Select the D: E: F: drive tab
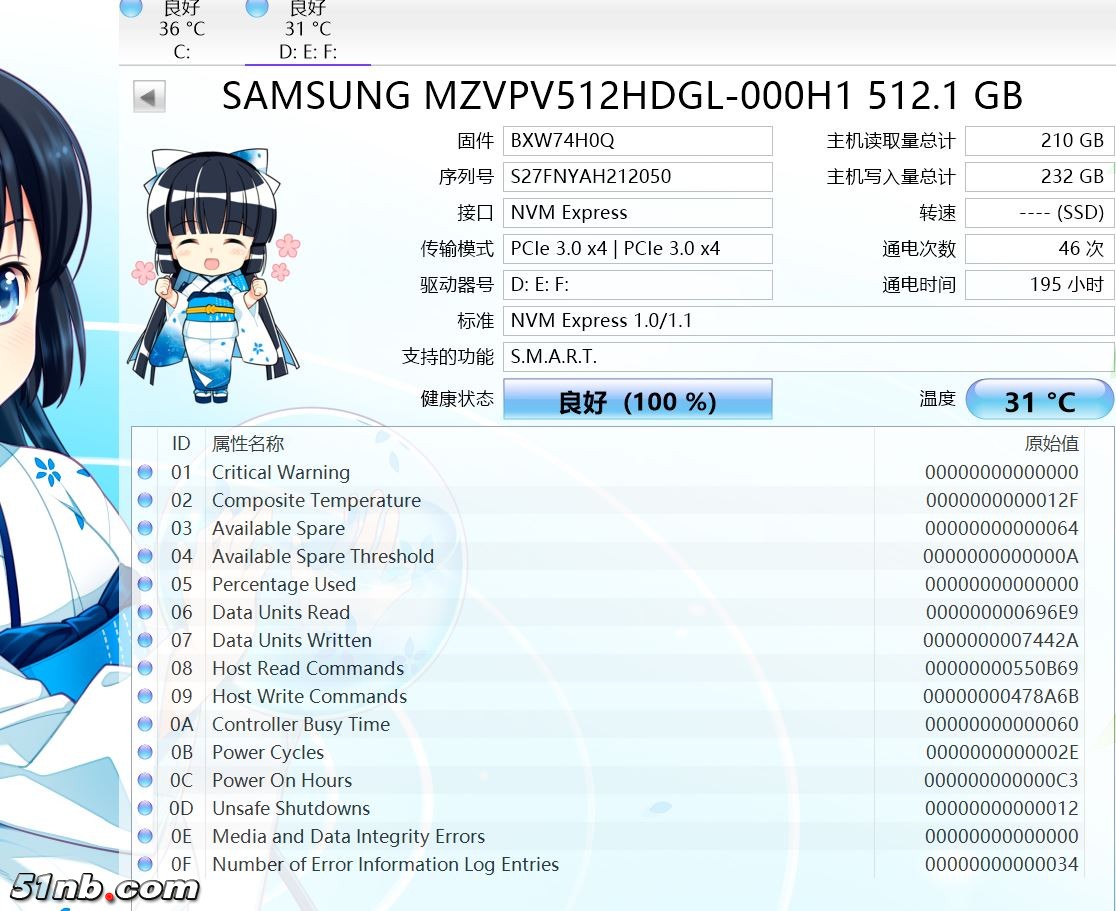 tap(307, 30)
